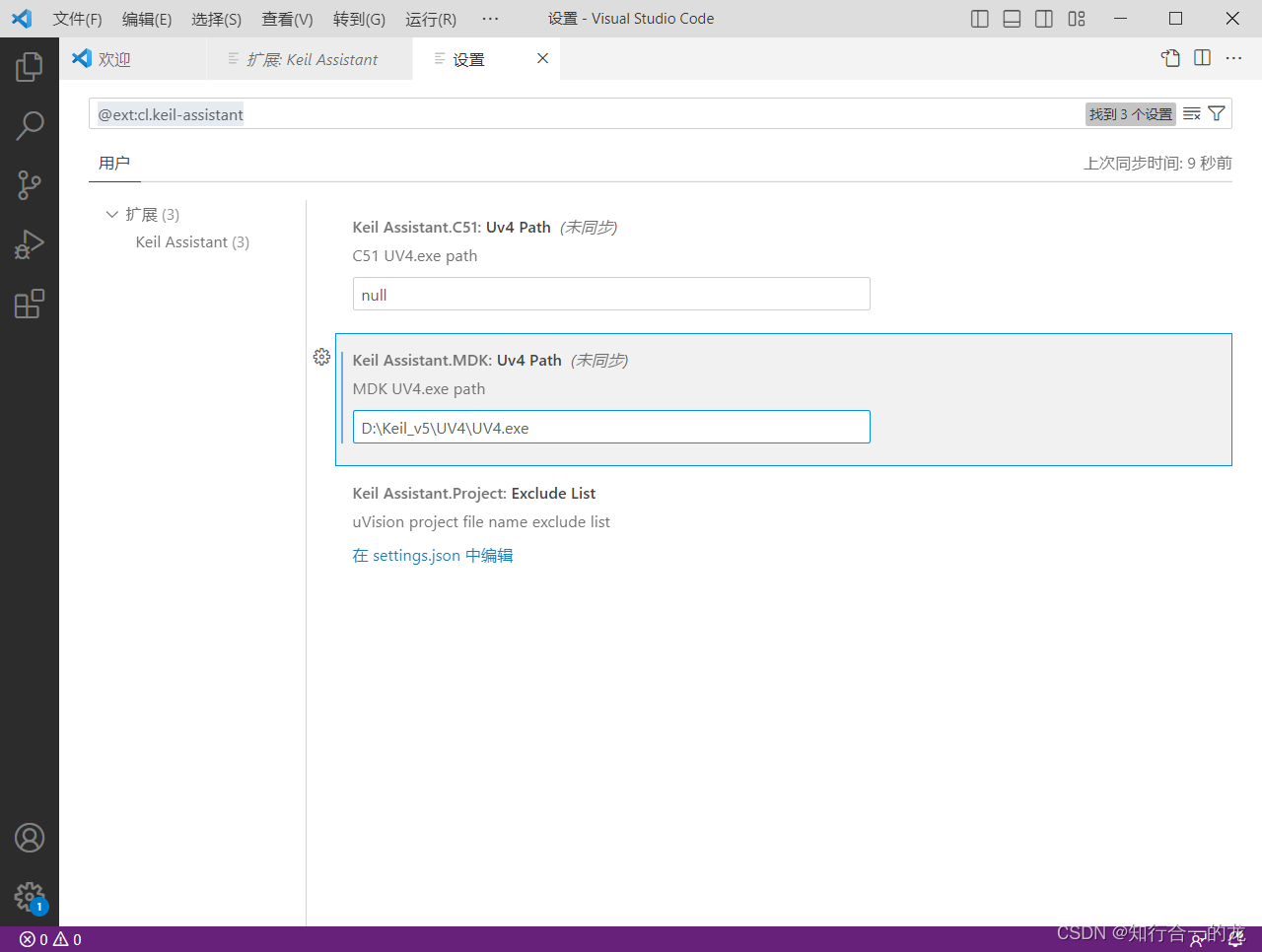
Task: Open the editor more actions ... menu
Action: (1233, 58)
